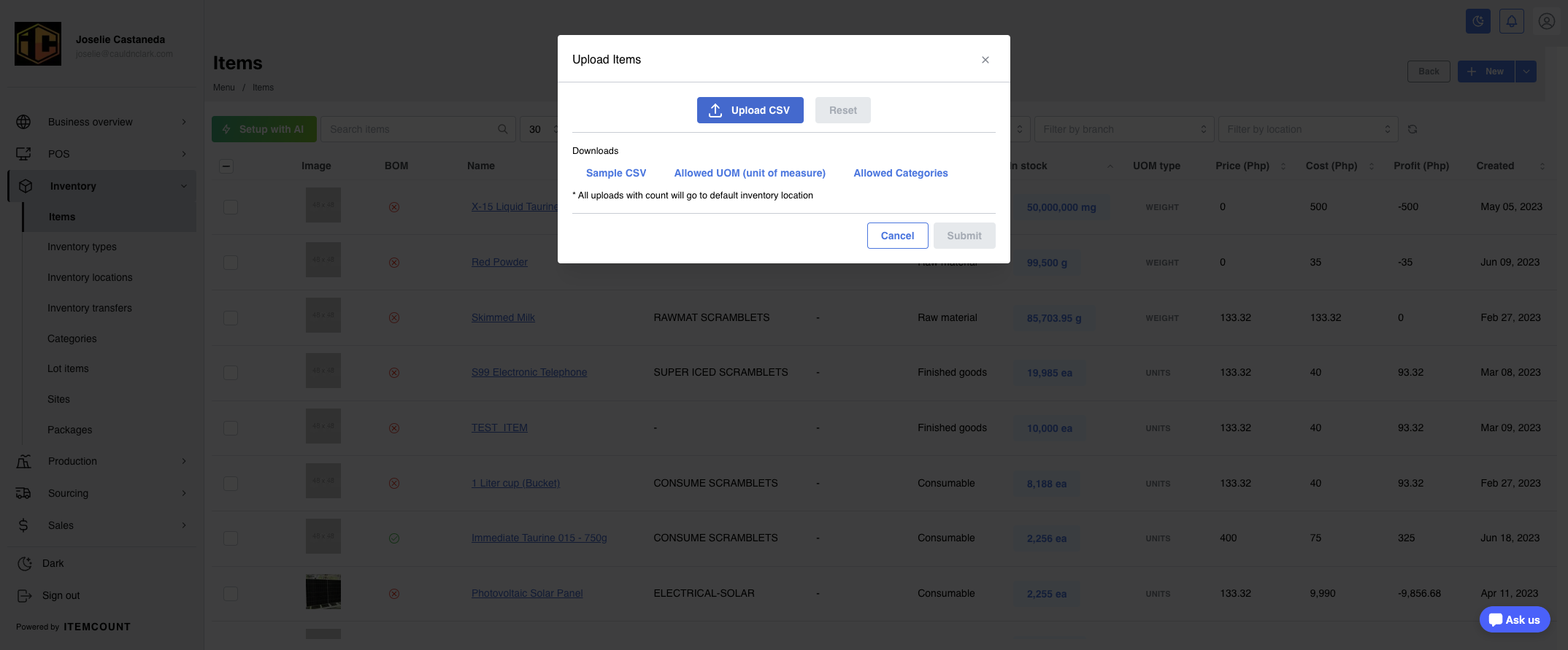Image resolution: width=1568 pixels, height=650 pixels.
Task: Expand the Production menu
Action: [x=101, y=461]
